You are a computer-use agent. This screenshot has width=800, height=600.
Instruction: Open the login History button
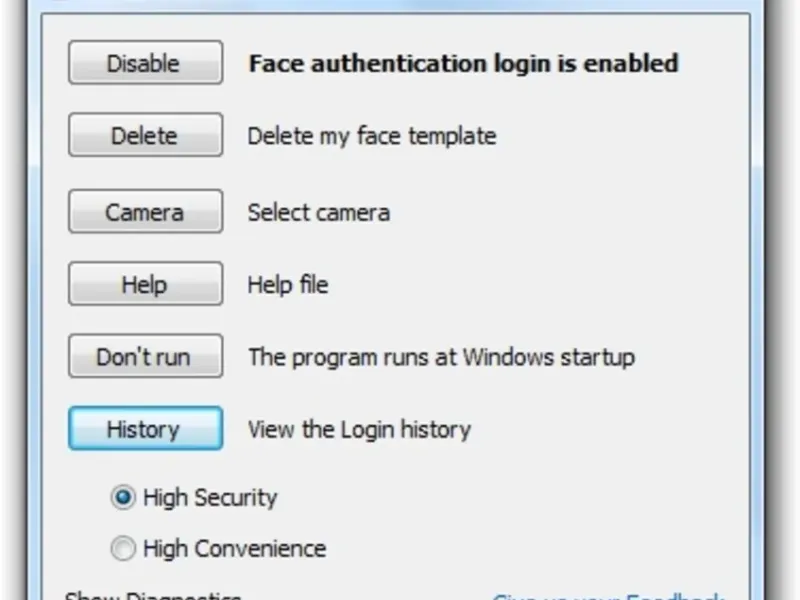coord(145,430)
